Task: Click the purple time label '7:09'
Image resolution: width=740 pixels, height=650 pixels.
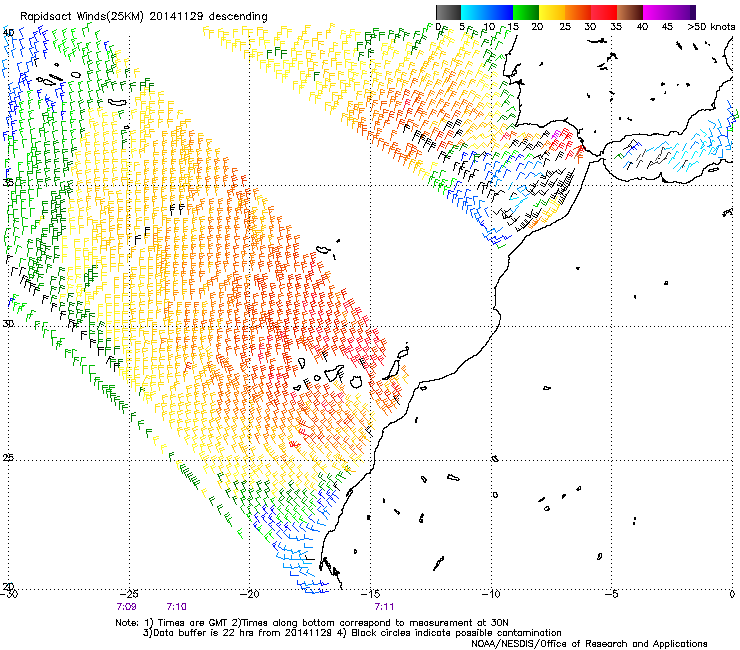Action: click(126, 607)
